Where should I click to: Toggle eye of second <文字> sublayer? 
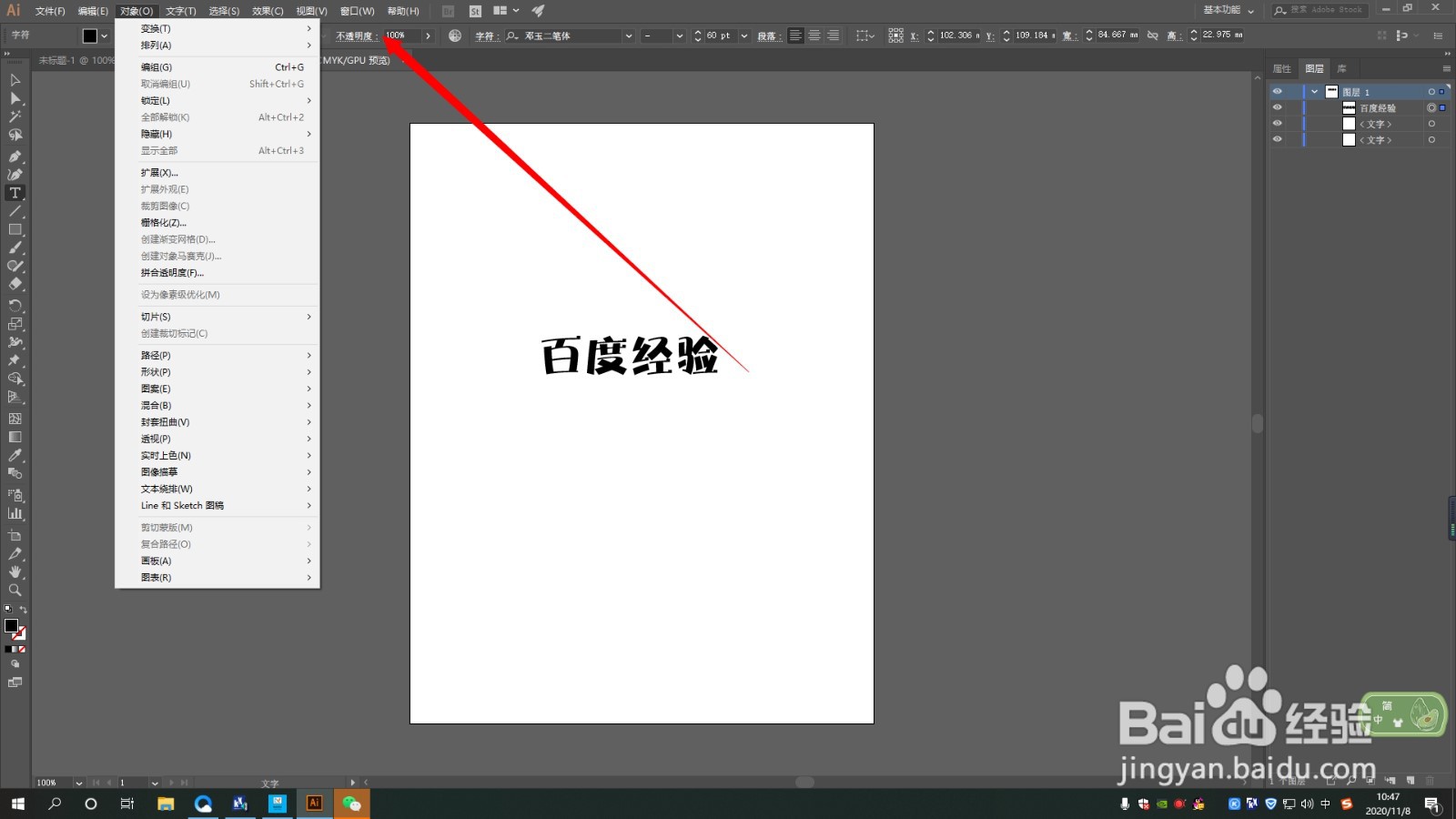(x=1277, y=139)
